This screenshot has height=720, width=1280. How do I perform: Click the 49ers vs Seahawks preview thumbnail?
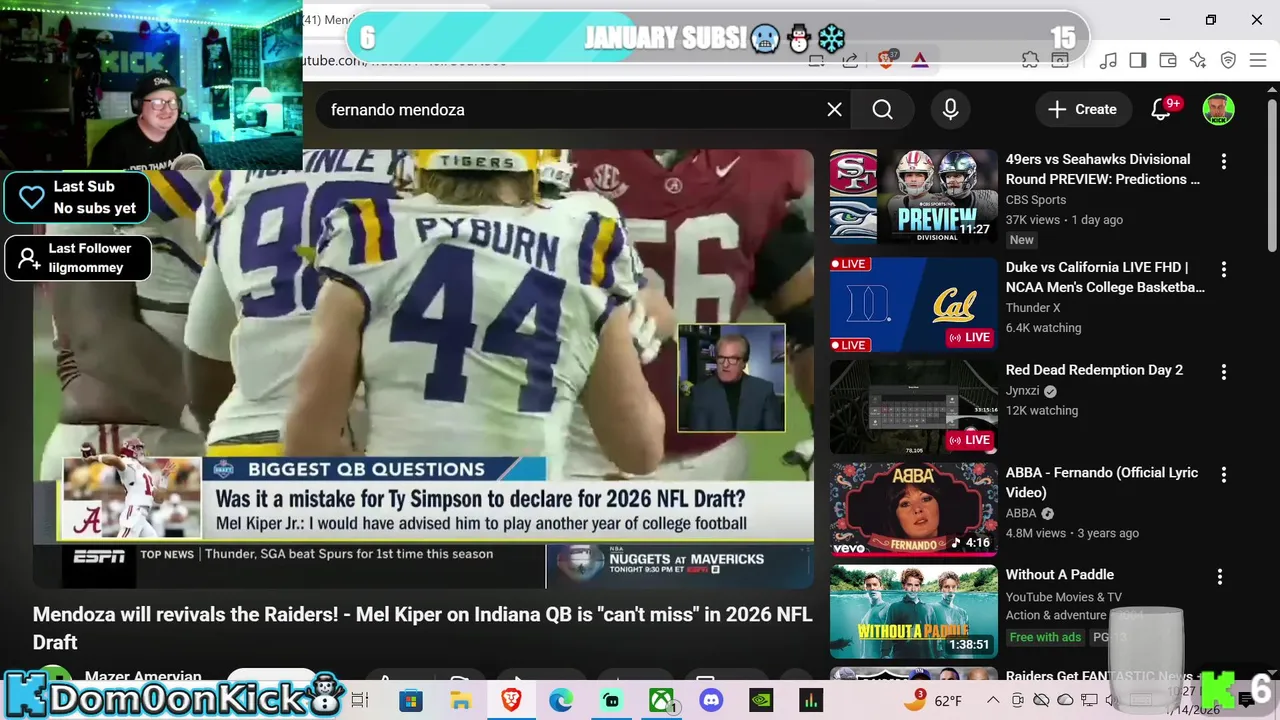click(913, 197)
